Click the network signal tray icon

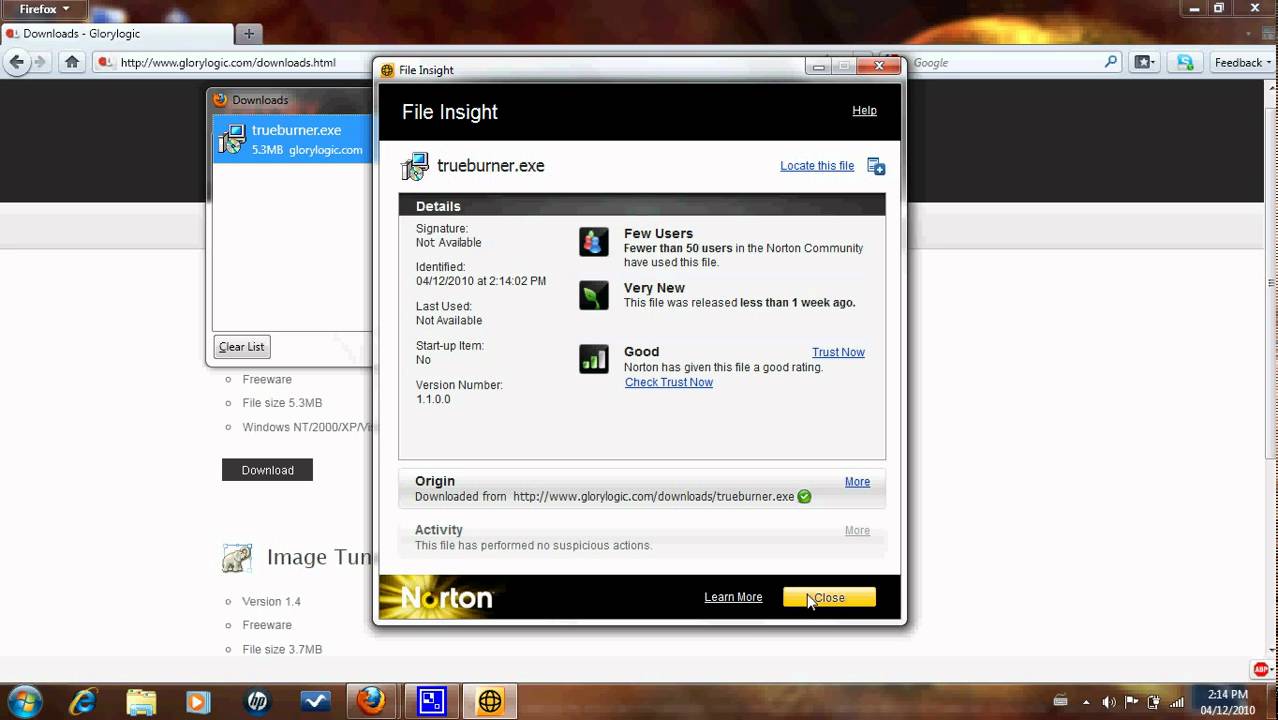[x=1178, y=701]
